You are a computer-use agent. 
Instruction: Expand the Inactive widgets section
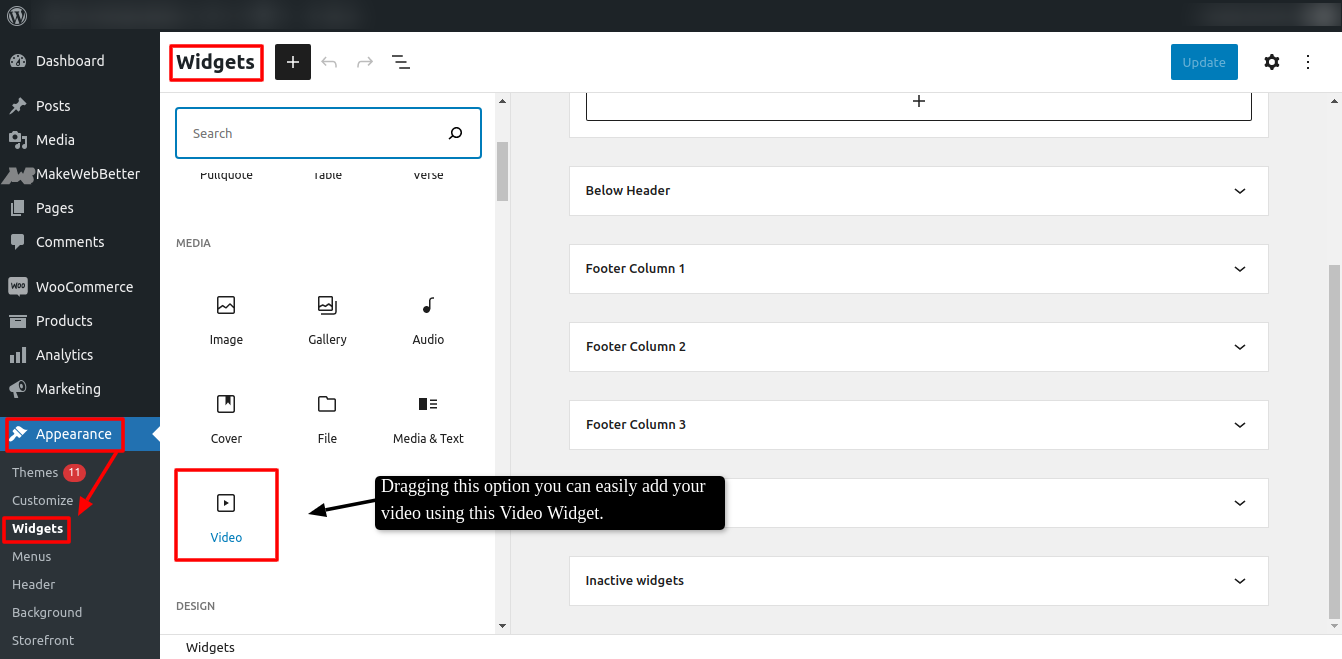(x=918, y=580)
